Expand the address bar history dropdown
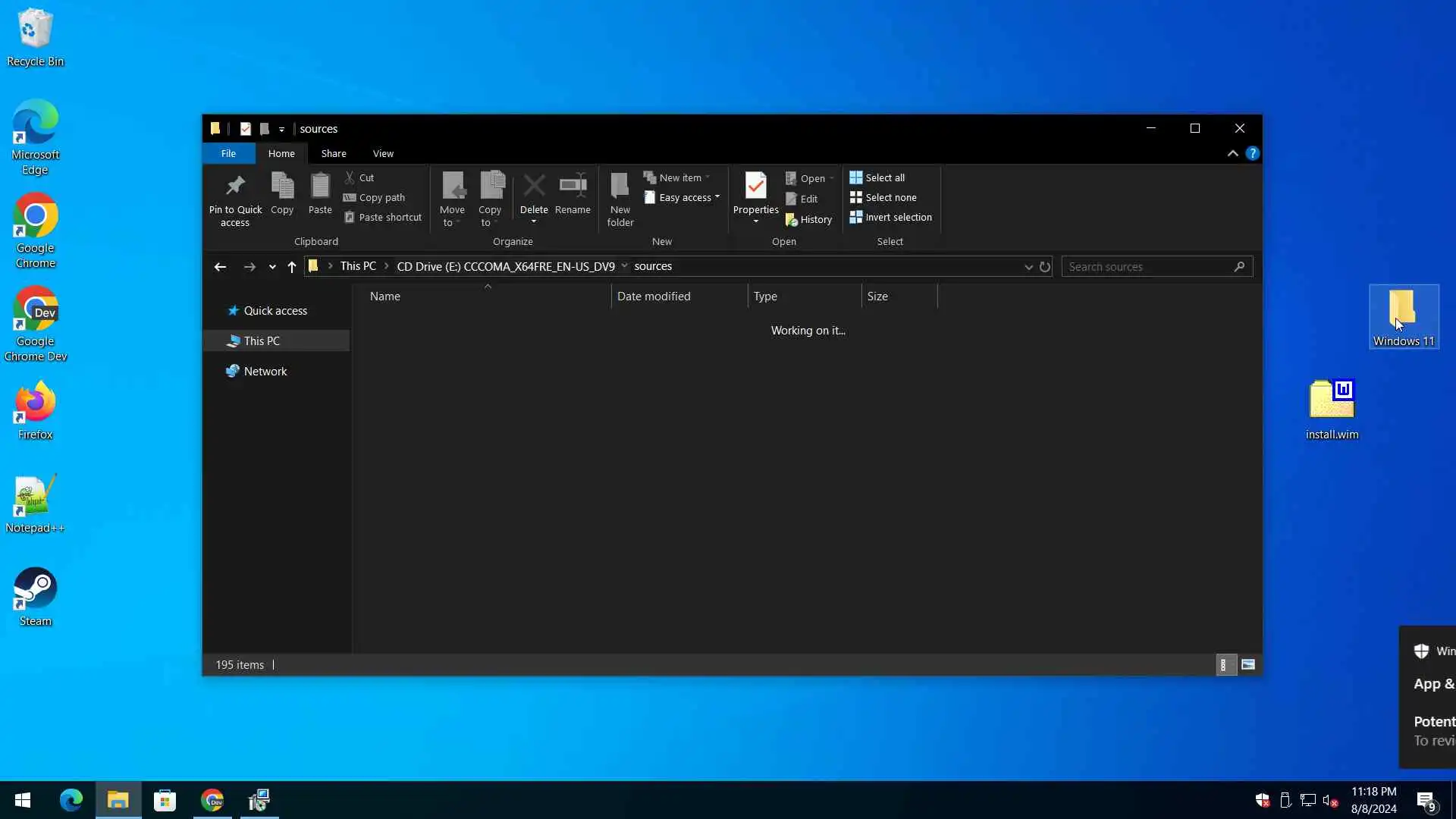This screenshot has height=819, width=1456. [1028, 267]
